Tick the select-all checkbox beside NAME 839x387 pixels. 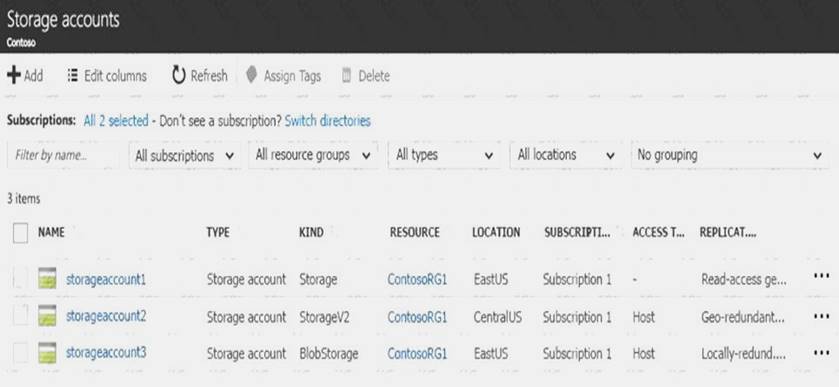20,233
